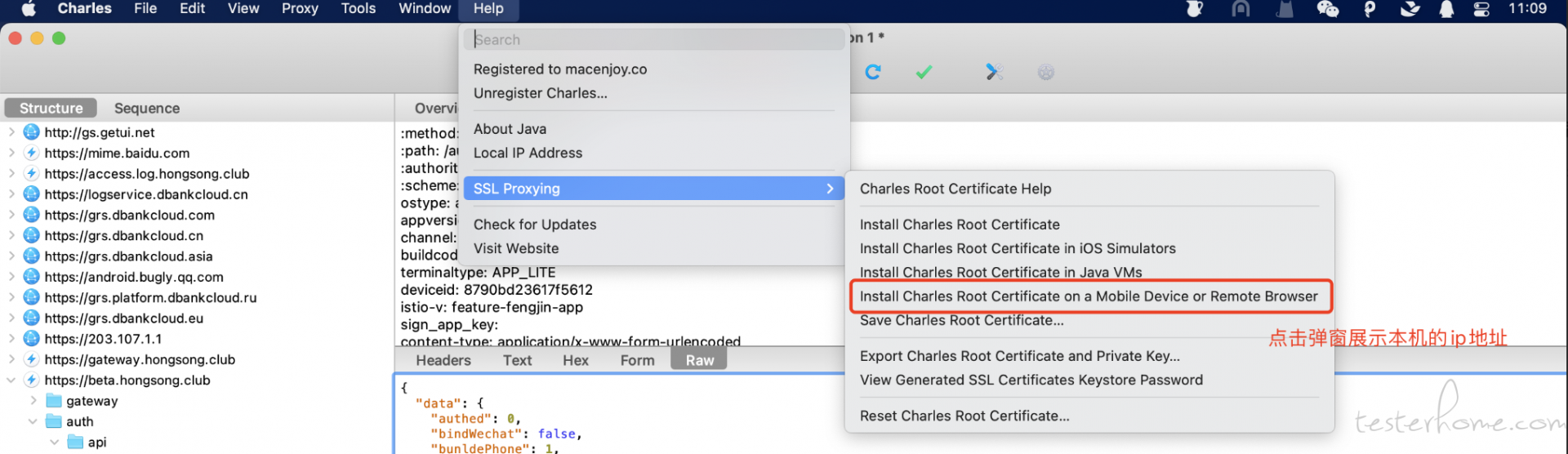Collapse the auth folder

pos(33,421)
